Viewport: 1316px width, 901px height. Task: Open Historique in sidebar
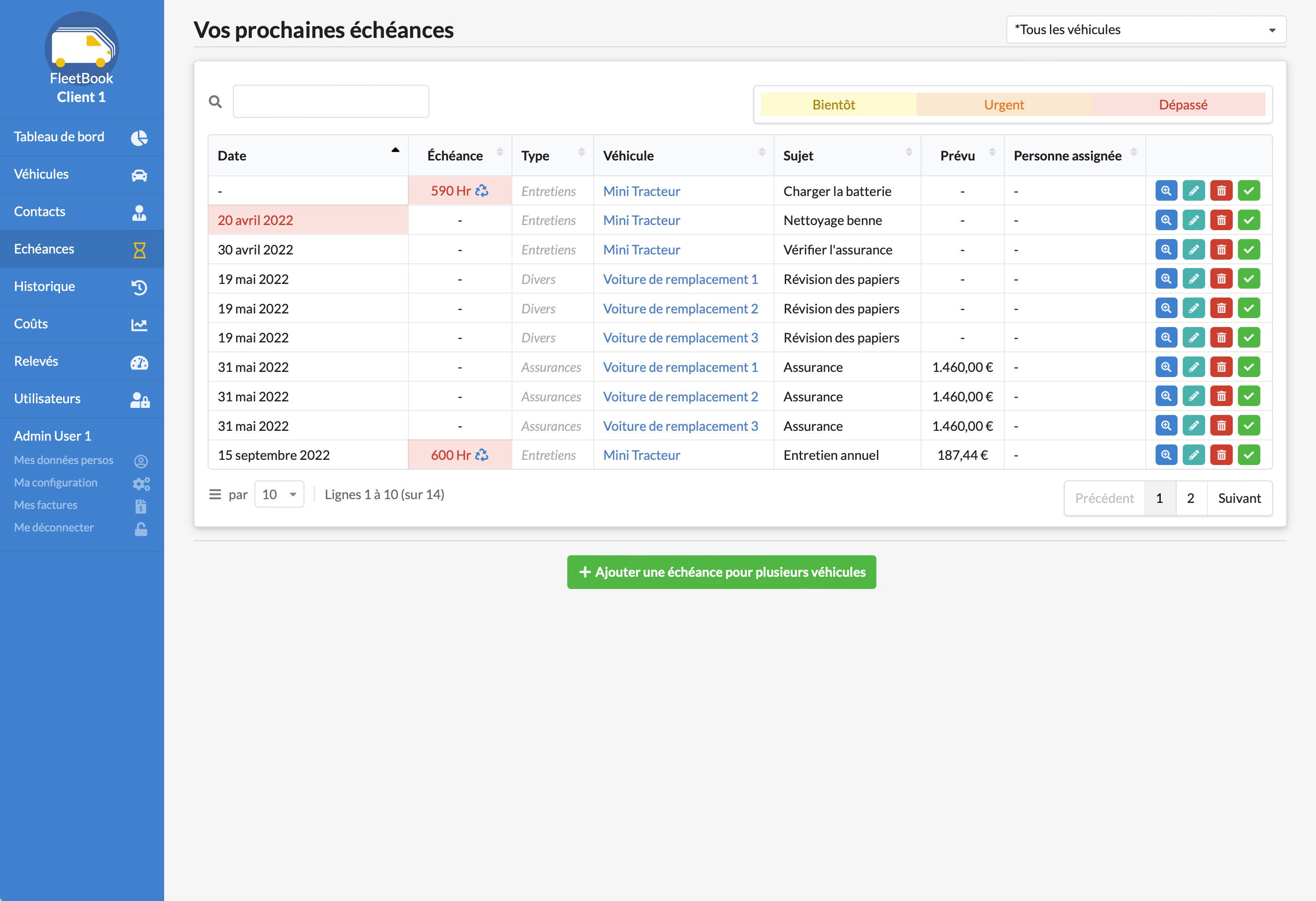click(82, 287)
